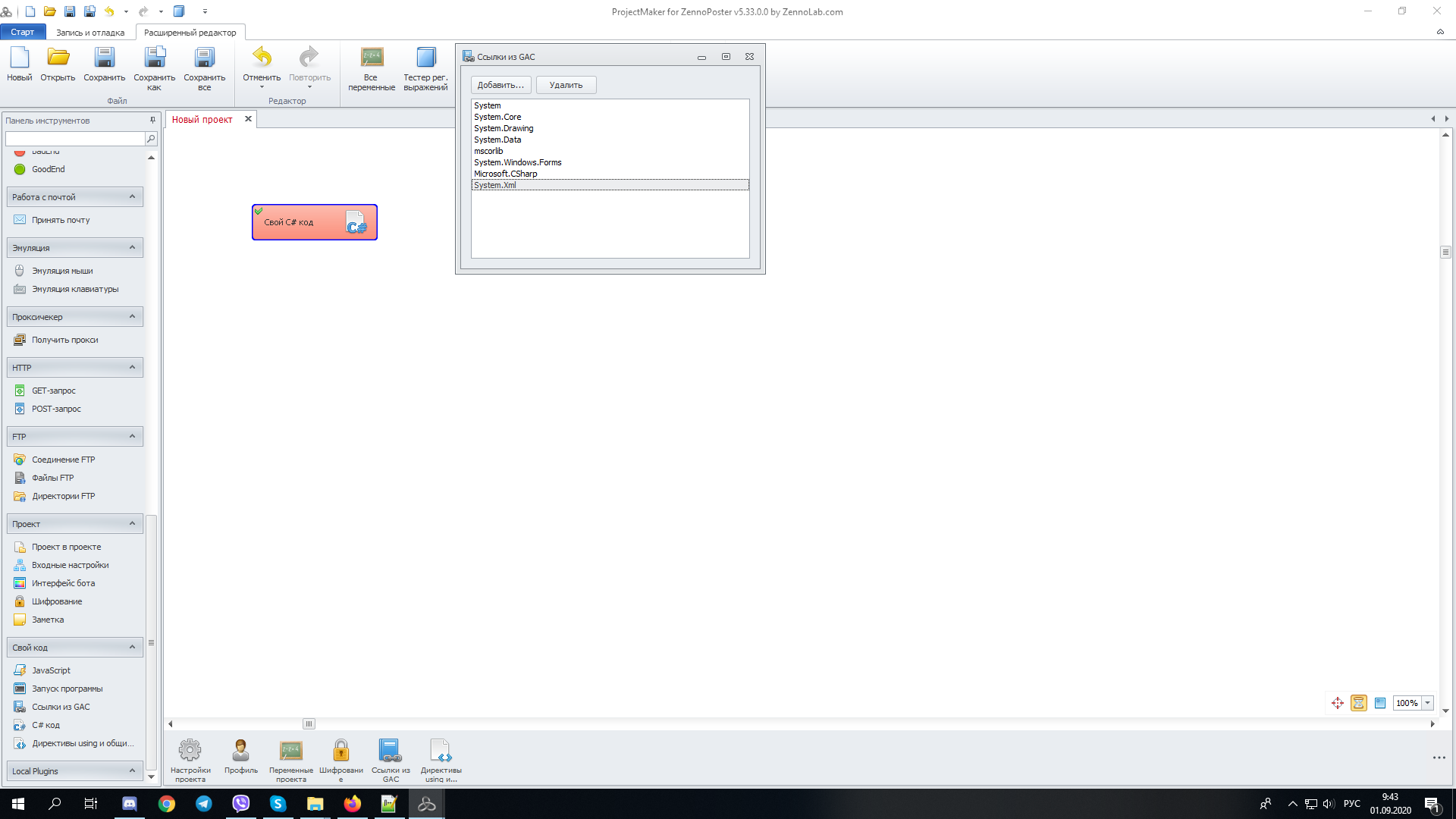Collapse the FTP section in toolbox

[132, 436]
